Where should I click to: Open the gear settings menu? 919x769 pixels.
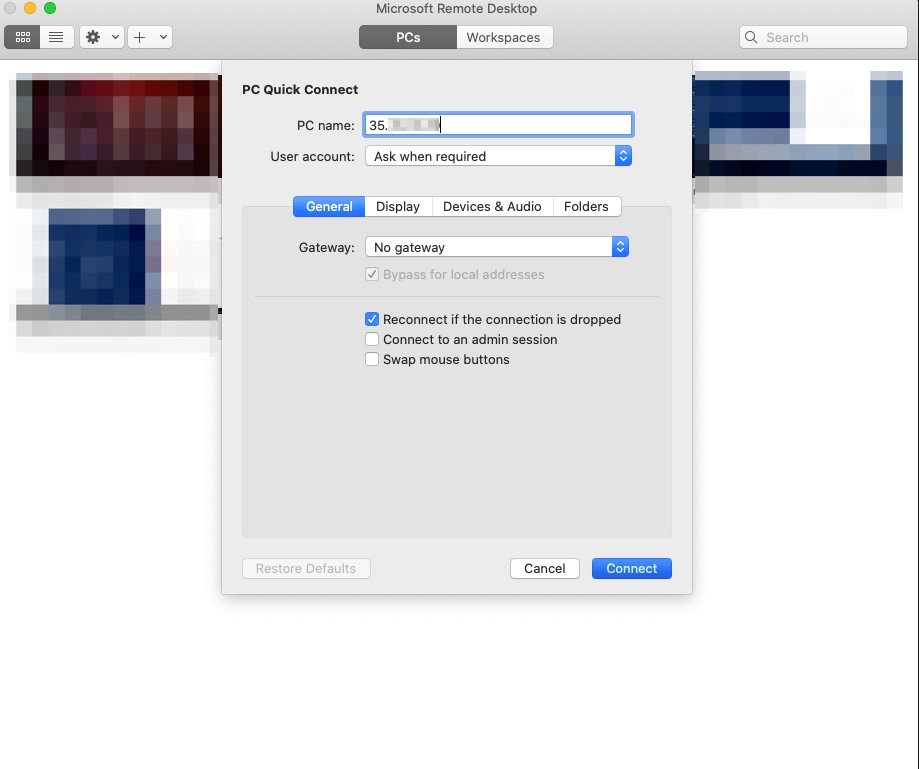102,38
